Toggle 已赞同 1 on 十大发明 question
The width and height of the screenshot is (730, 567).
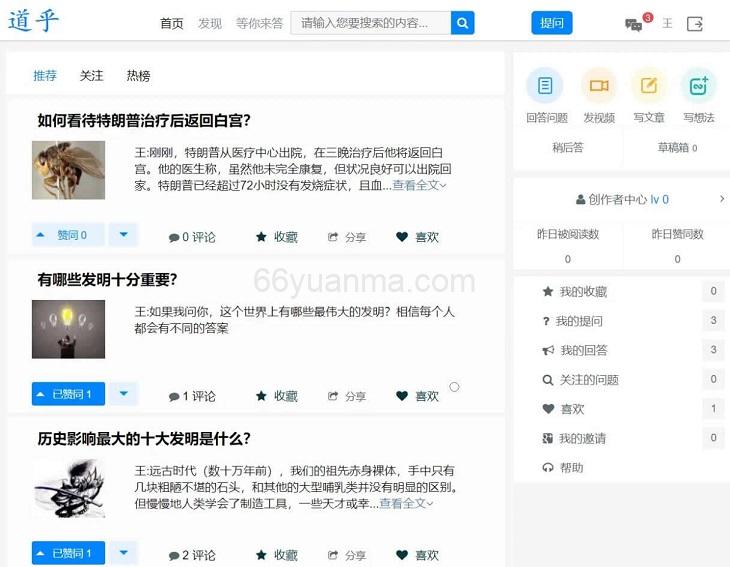click(x=68, y=553)
